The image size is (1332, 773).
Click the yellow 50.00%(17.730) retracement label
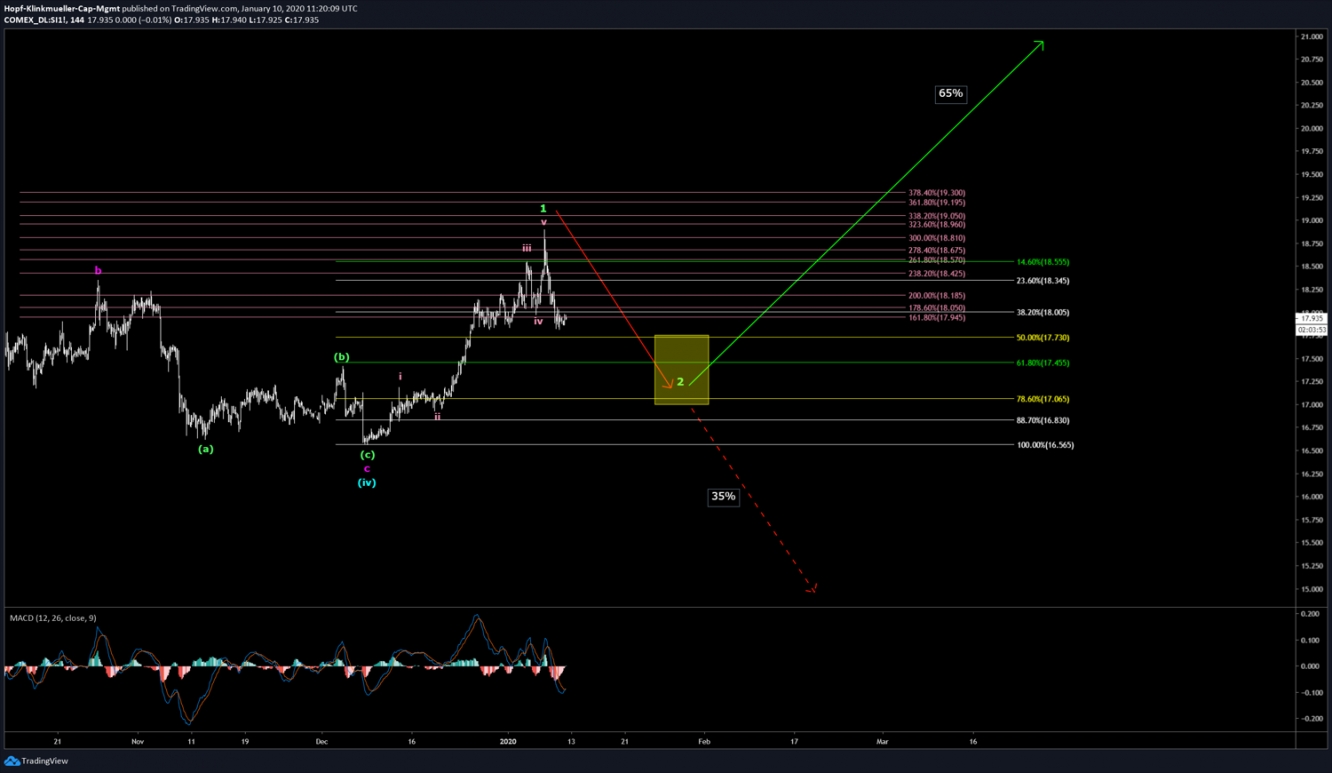pyautogui.click(x=1045, y=338)
